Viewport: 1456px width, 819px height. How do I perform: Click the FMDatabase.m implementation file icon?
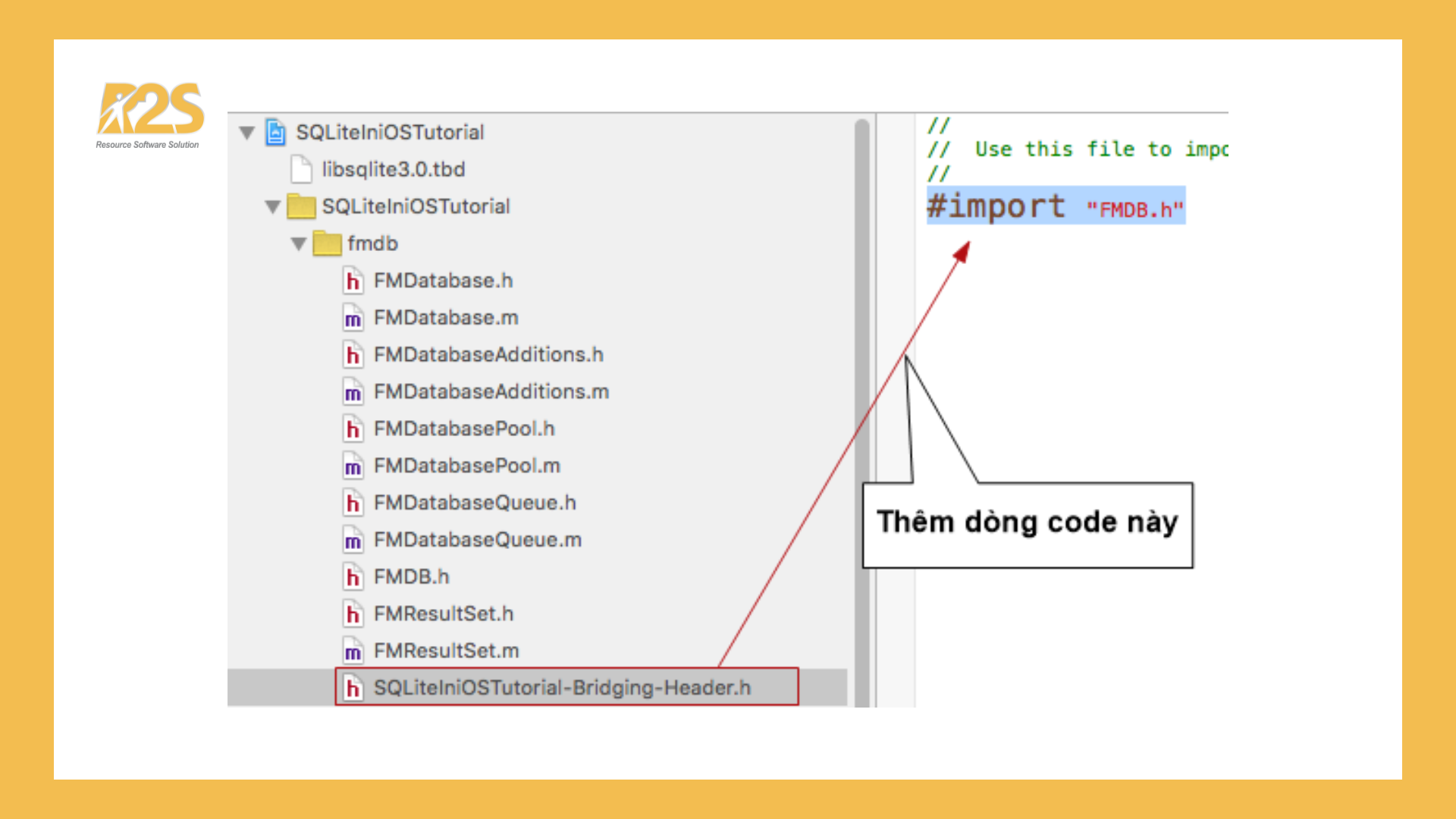tap(353, 318)
